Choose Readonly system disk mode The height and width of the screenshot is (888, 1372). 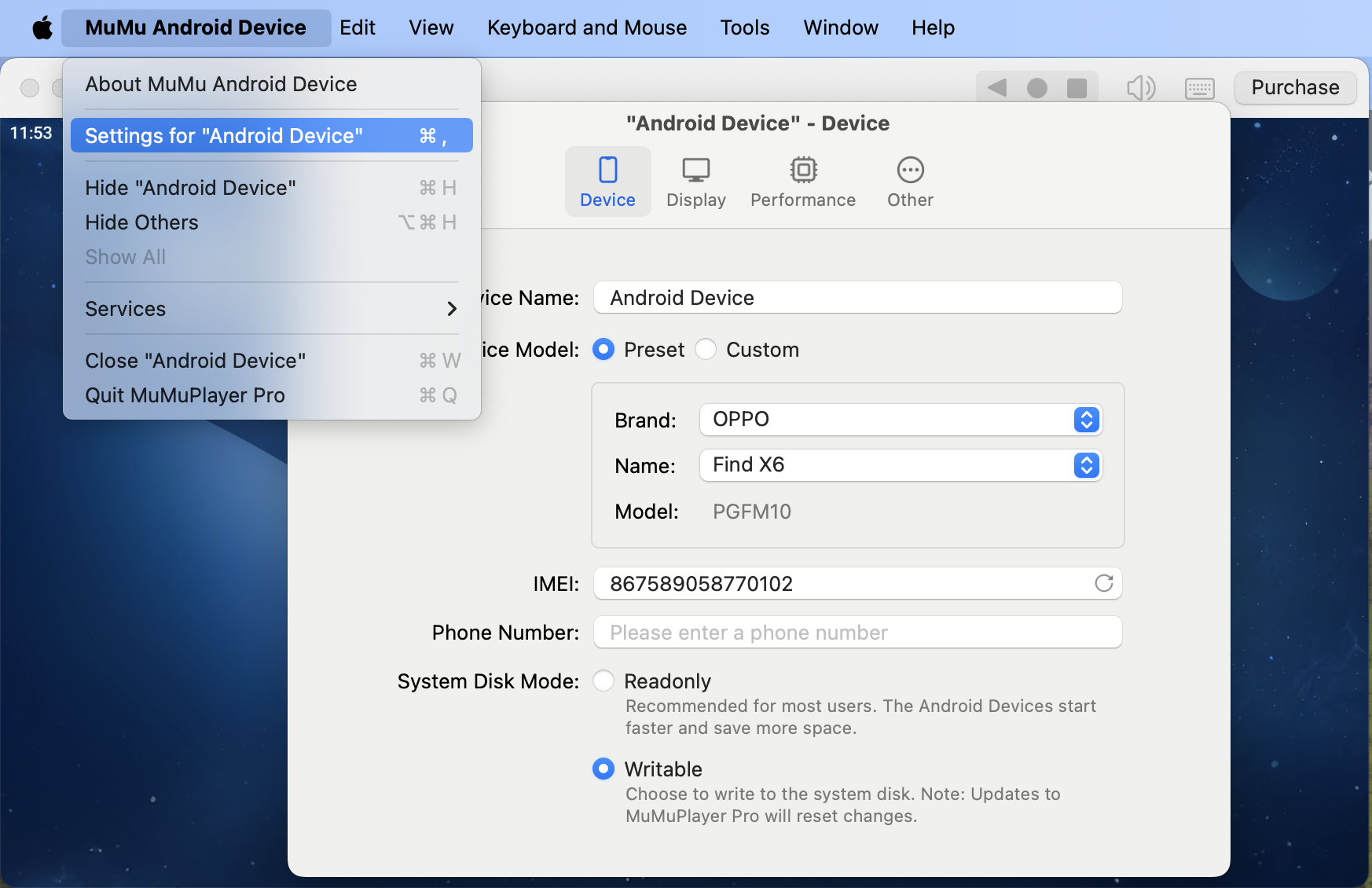pos(603,681)
